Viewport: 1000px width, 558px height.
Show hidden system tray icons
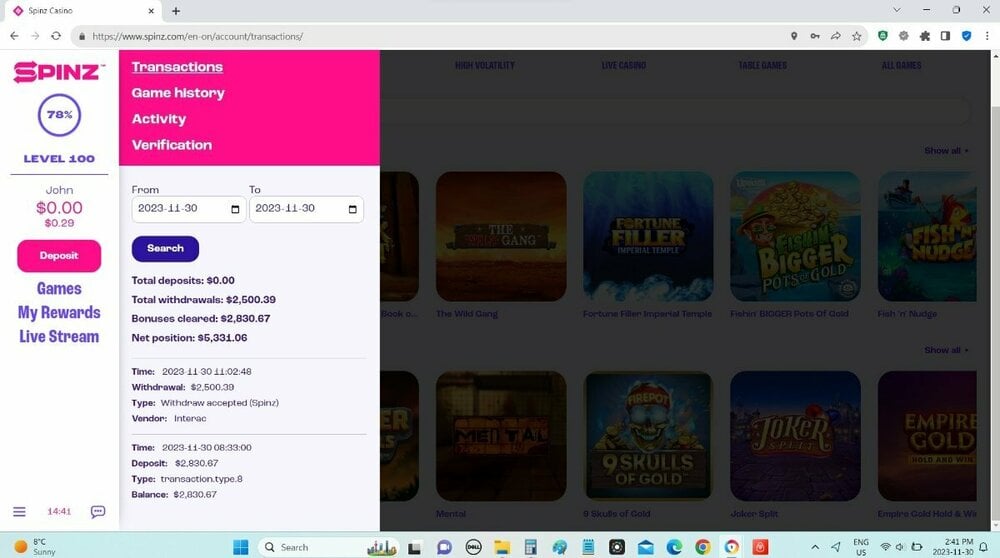815,547
